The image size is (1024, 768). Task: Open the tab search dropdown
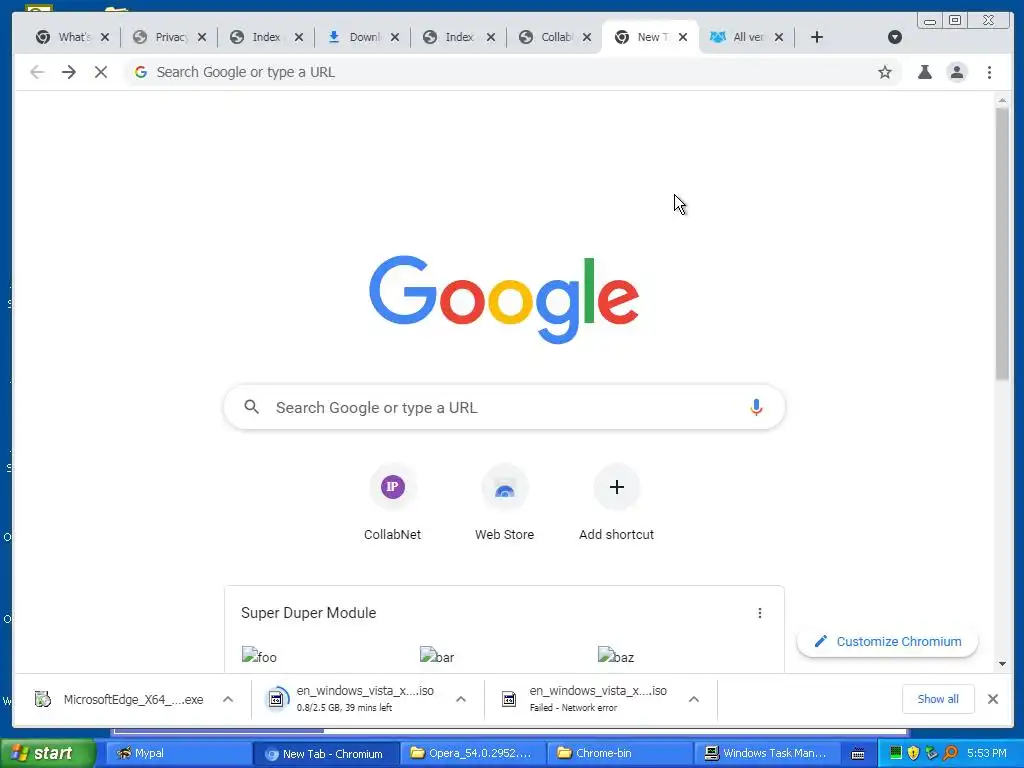895,37
